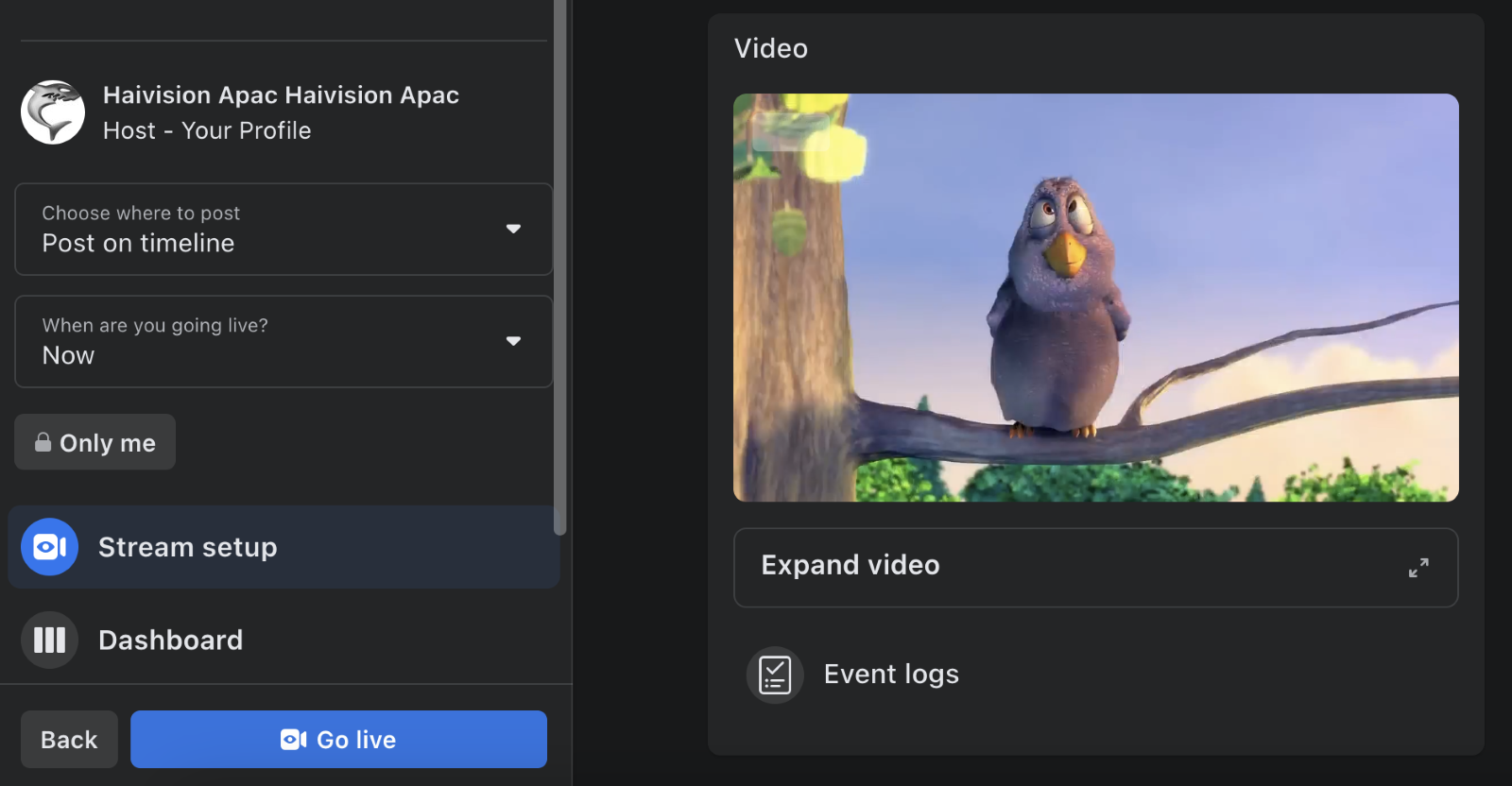Open the When are you going live arrow
Image resolution: width=1512 pixels, height=786 pixels.
(x=513, y=341)
